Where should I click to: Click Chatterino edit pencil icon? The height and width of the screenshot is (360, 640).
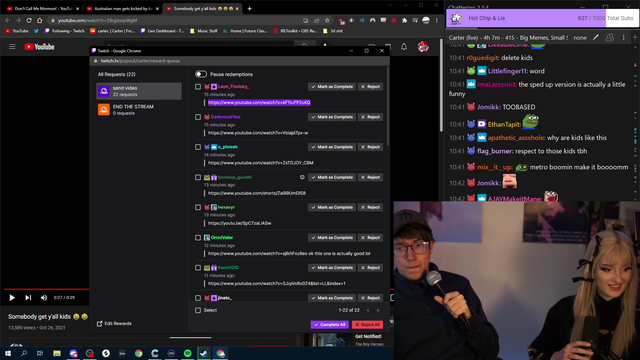pos(596,38)
